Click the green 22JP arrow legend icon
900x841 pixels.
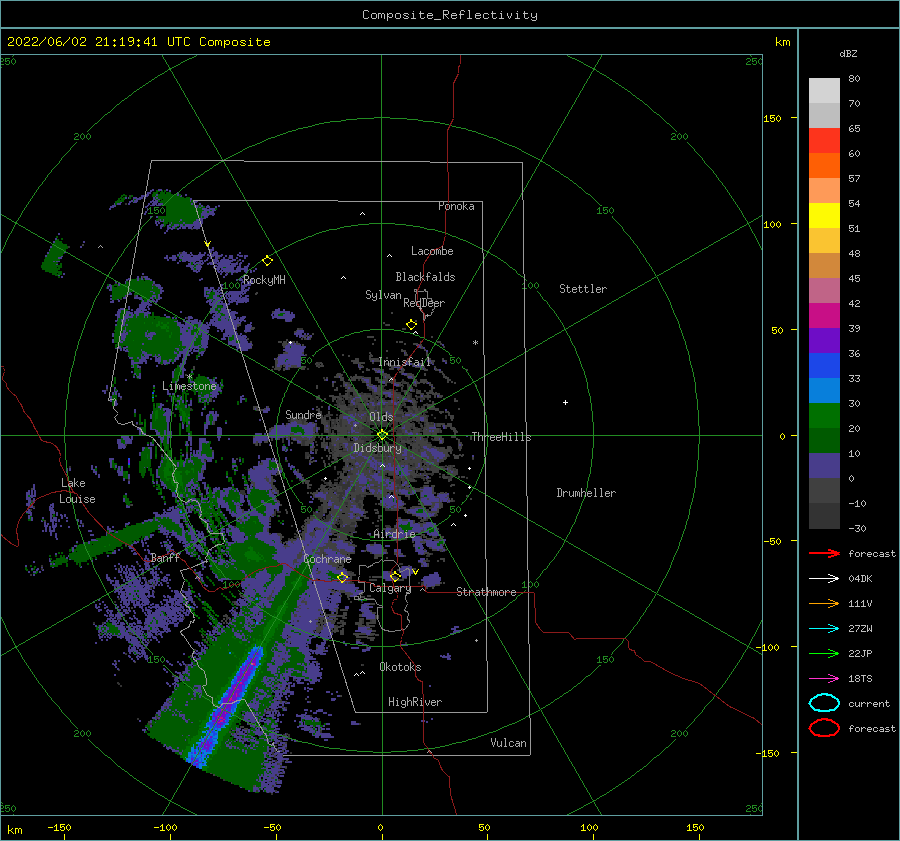pos(824,653)
